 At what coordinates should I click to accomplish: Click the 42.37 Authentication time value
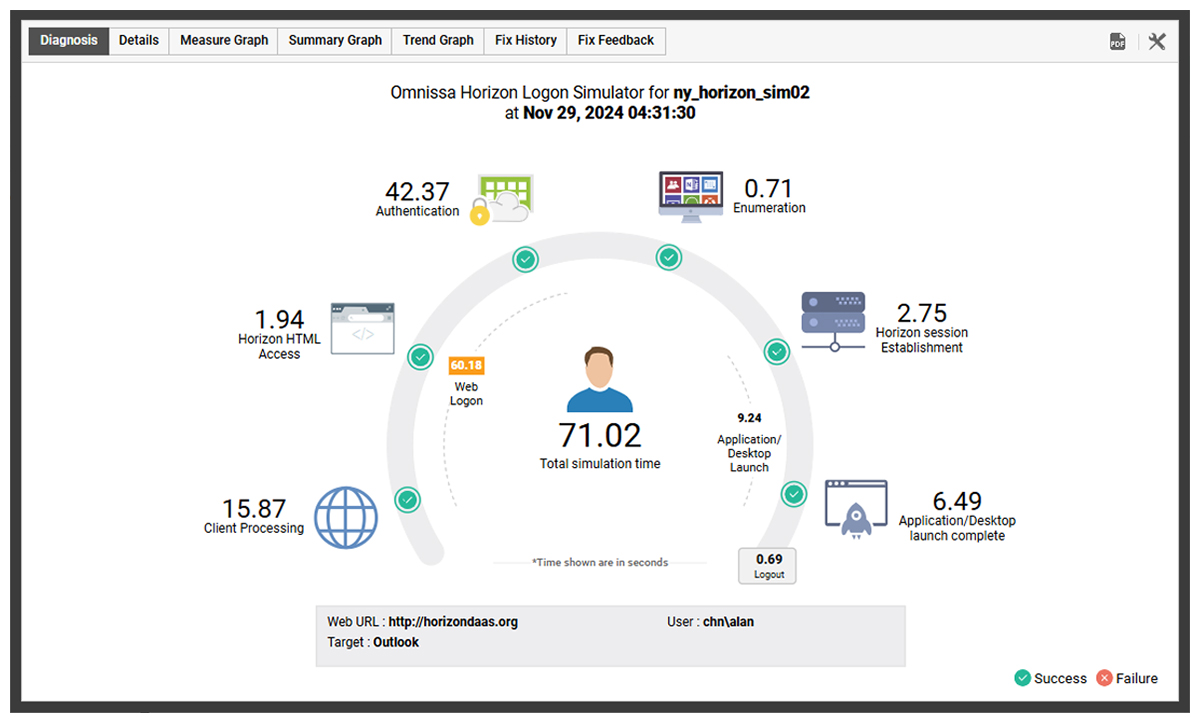[418, 191]
